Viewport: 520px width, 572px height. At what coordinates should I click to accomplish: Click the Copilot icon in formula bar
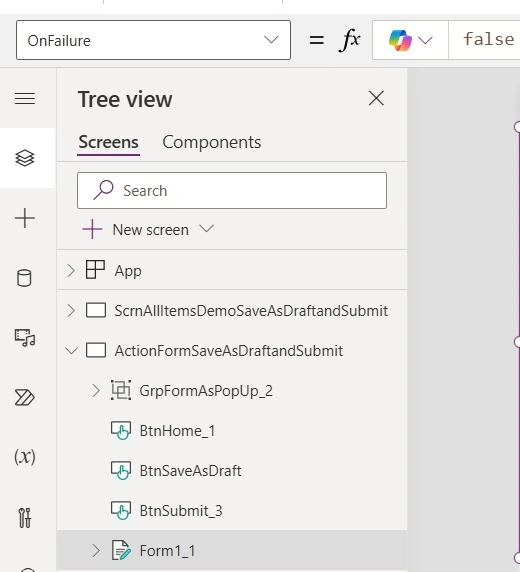click(x=400, y=40)
